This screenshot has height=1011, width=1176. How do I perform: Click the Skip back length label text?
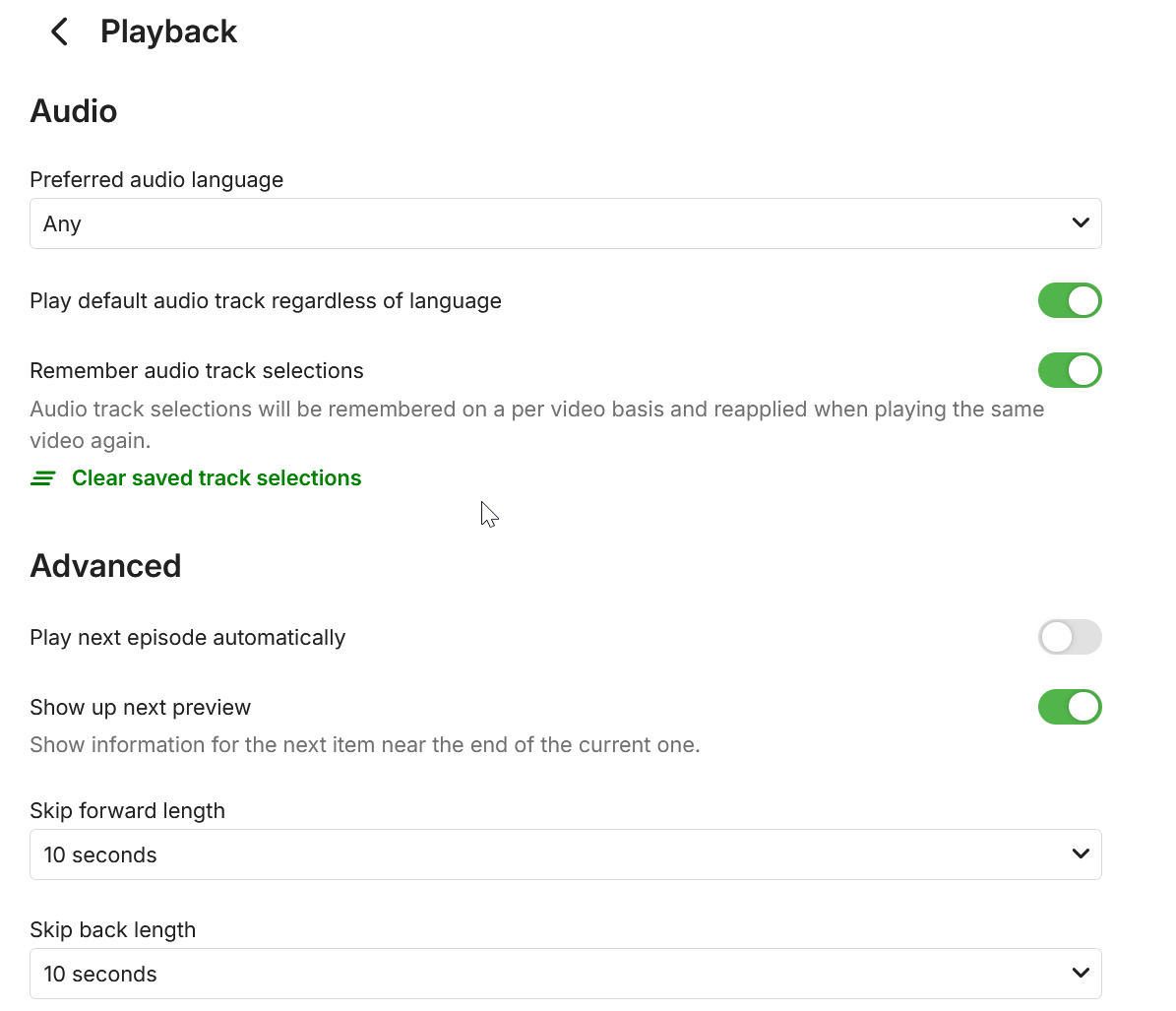[112, 930]
